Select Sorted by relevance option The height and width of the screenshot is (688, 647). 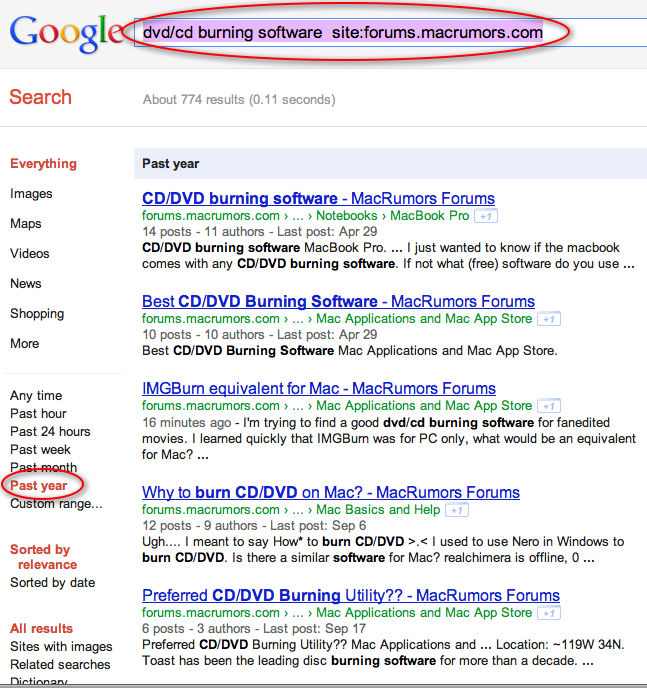(x=43, y=557)
